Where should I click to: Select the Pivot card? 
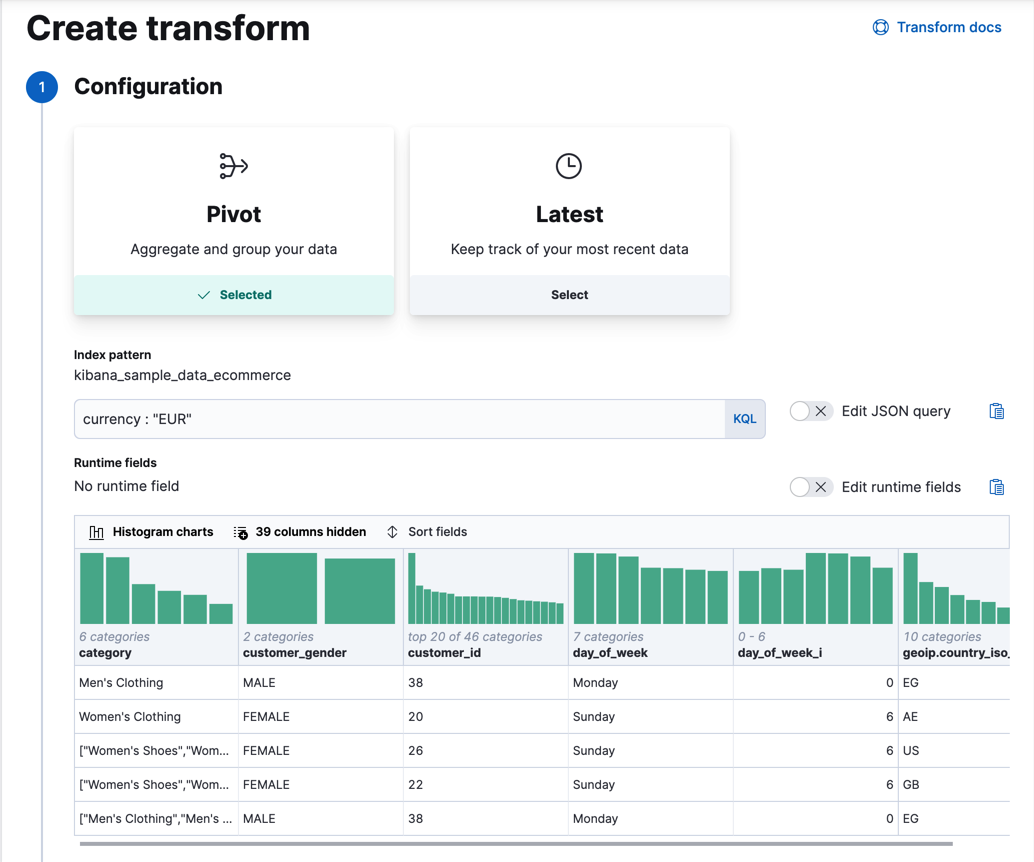click(x=233, y=214)
